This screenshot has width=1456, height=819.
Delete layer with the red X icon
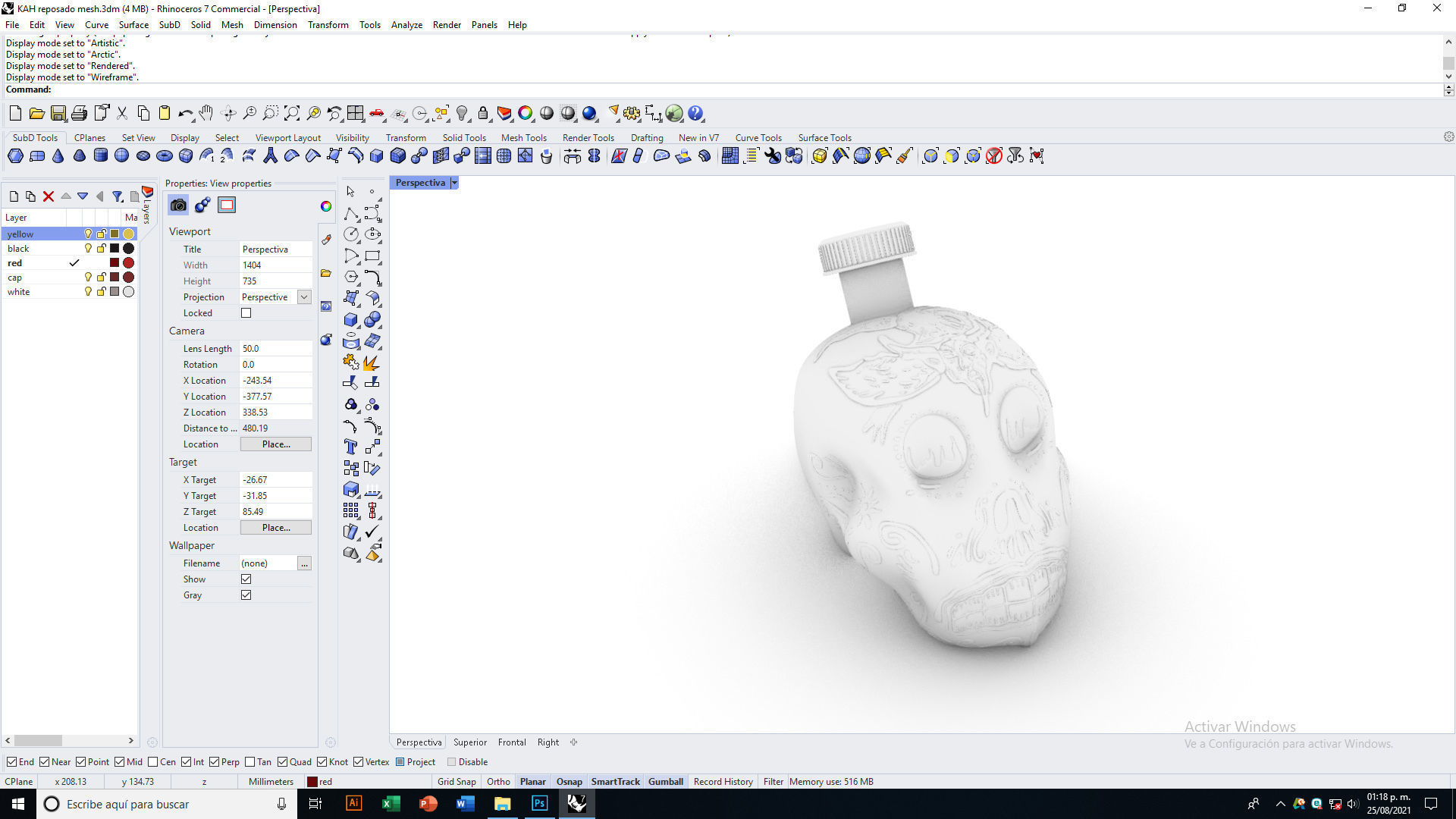(49, 196)
